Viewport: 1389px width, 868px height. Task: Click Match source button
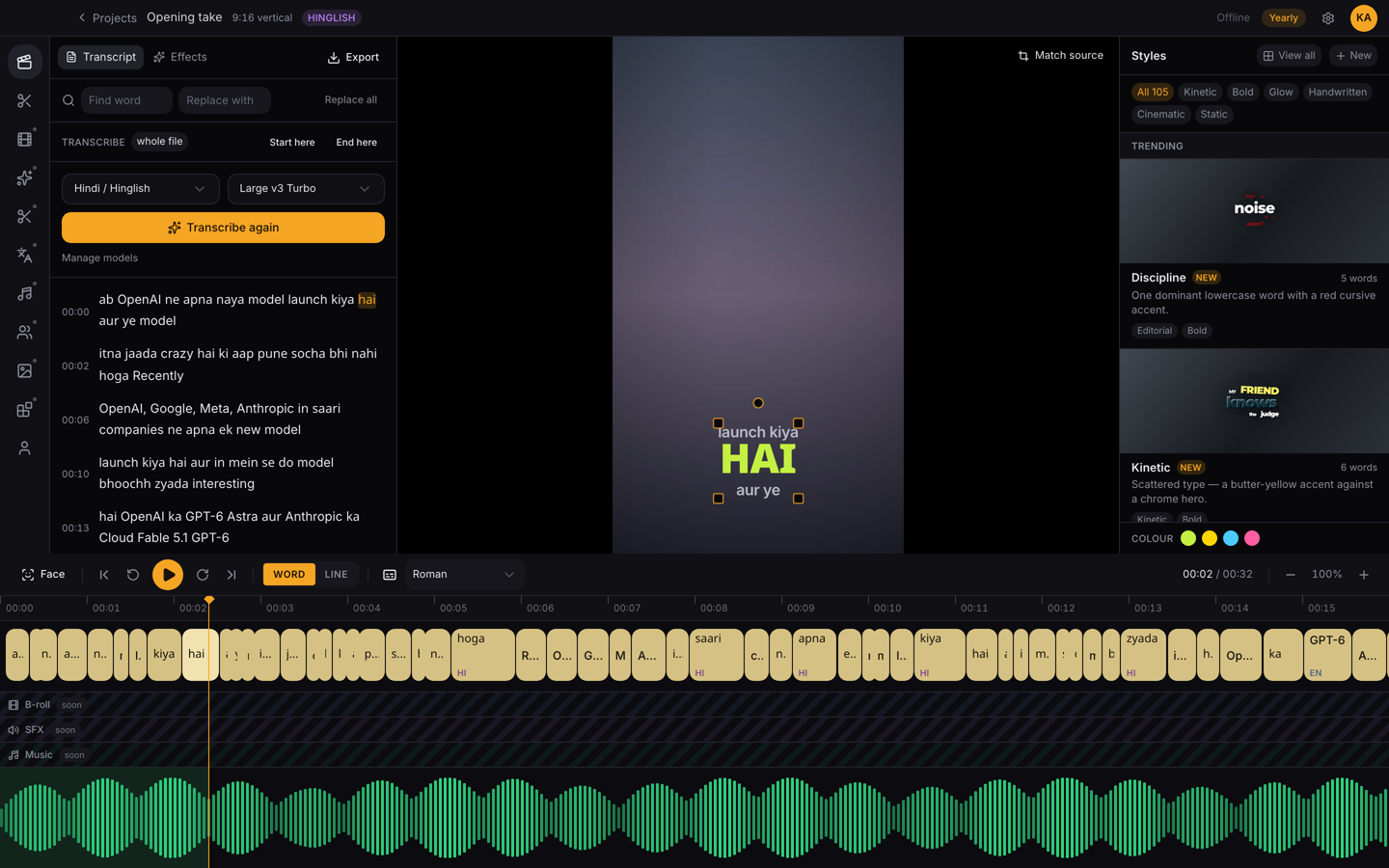click(1060, 56)
